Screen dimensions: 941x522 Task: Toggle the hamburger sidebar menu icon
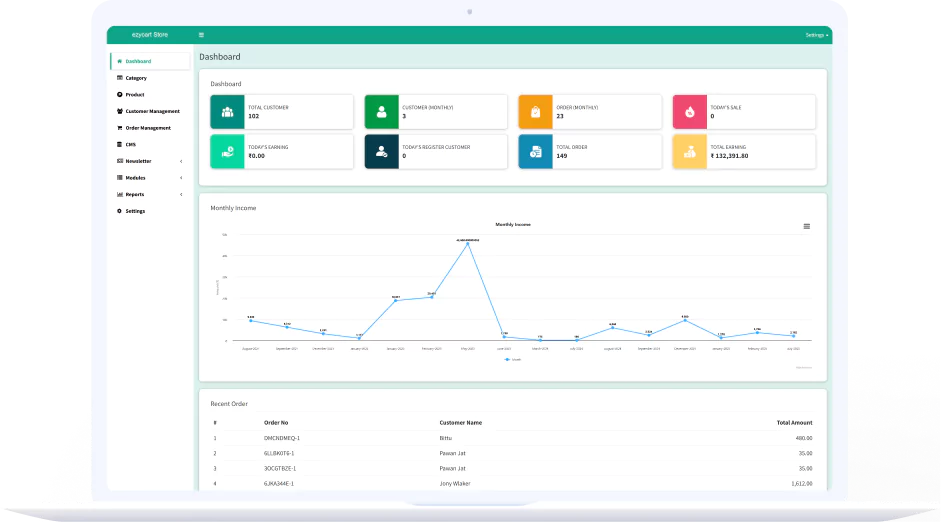[x=201, y=35]
